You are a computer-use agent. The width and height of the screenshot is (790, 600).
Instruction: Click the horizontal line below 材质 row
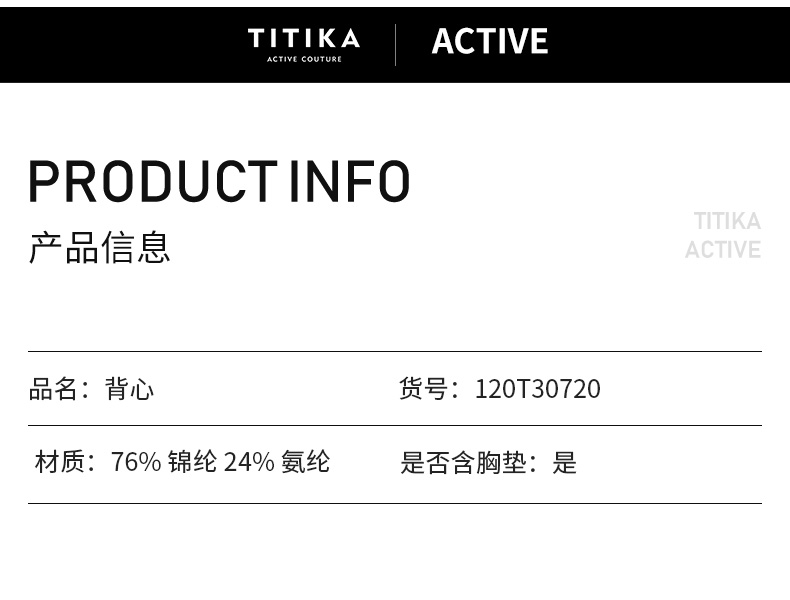(x=395, y=503)
